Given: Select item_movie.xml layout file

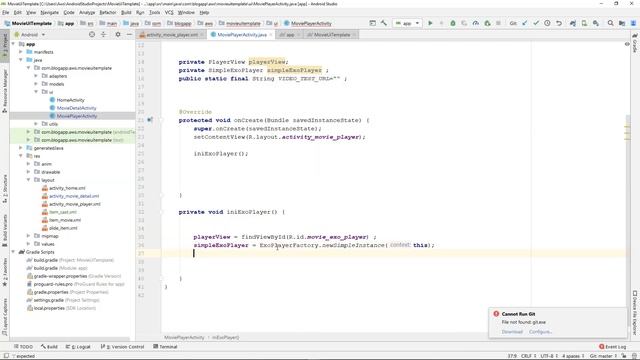Looking at the screenshot, I should (x=65, y=220).
